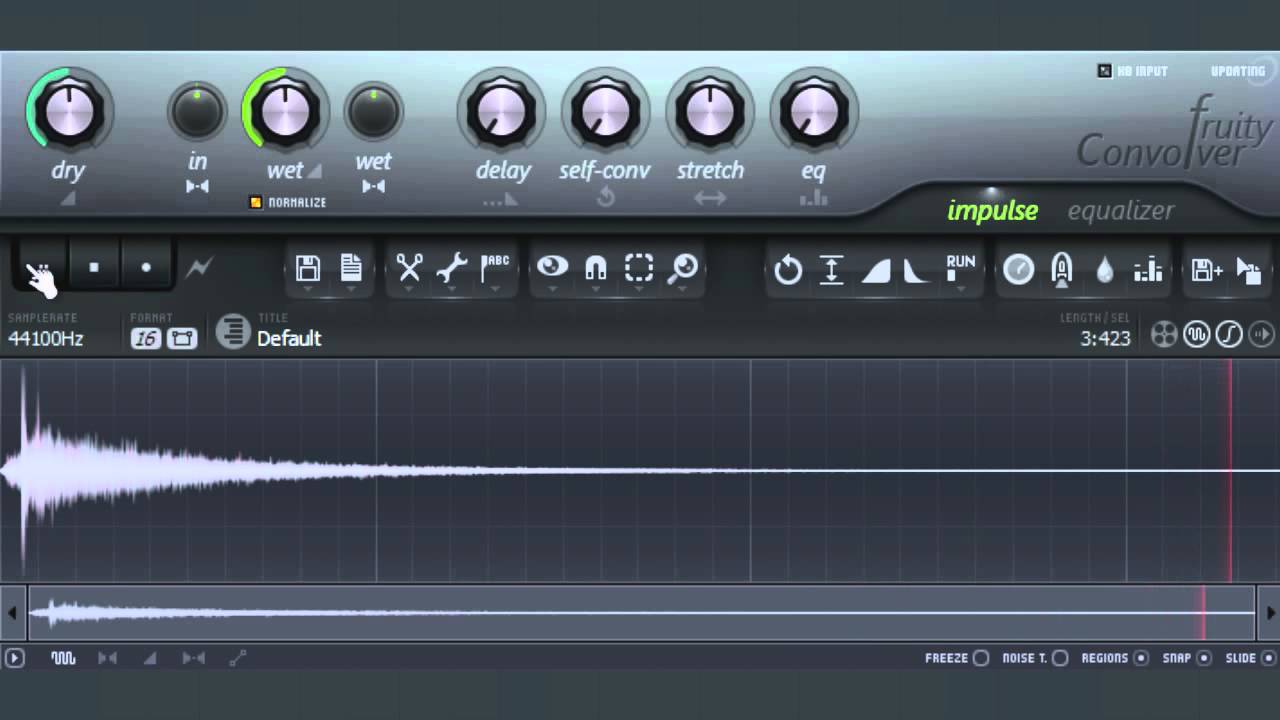The width and height of the screenshot is (1280, 720).
Task: Click the 44100Hz samplerate value
Action: pyautogui.click(x=46, y=339)
